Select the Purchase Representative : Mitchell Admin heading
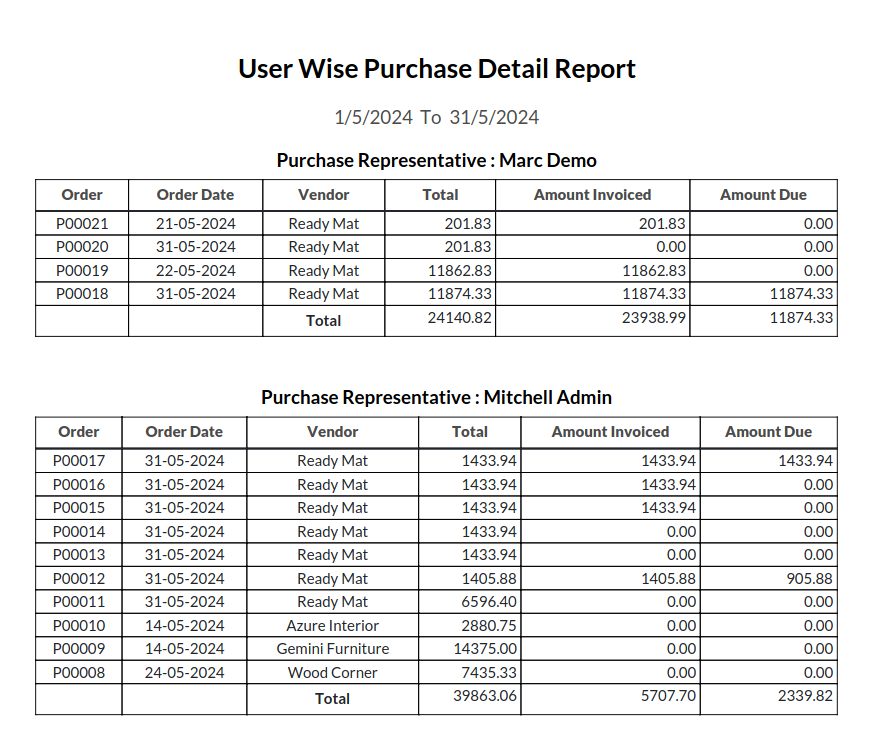 436,397
